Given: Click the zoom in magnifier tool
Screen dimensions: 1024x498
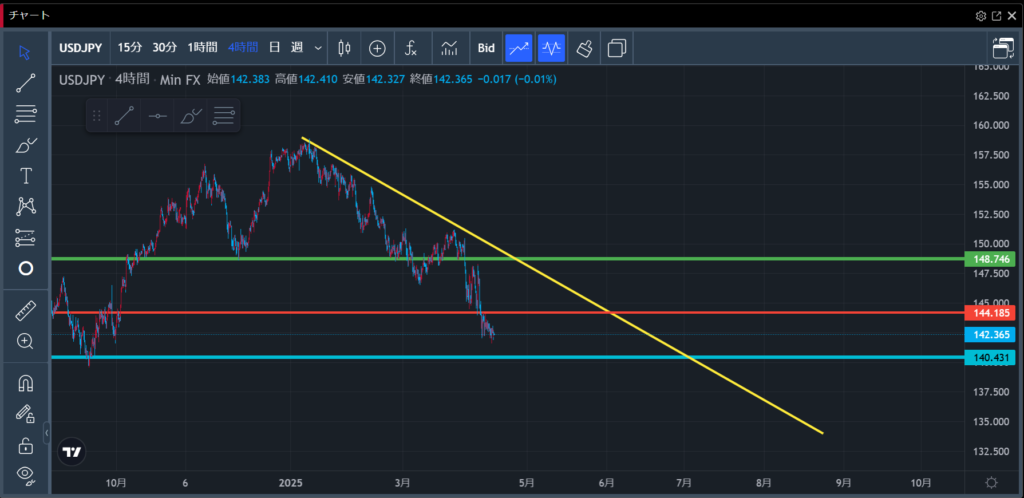Looking at the screenshot, I should point(26,341).
